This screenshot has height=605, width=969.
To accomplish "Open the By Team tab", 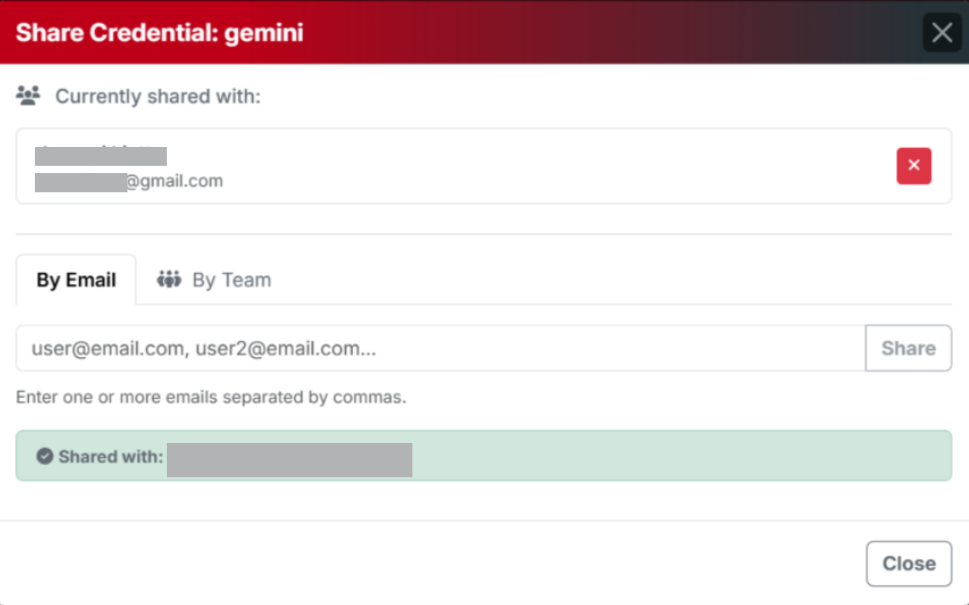I will click(x=215, y=280).
